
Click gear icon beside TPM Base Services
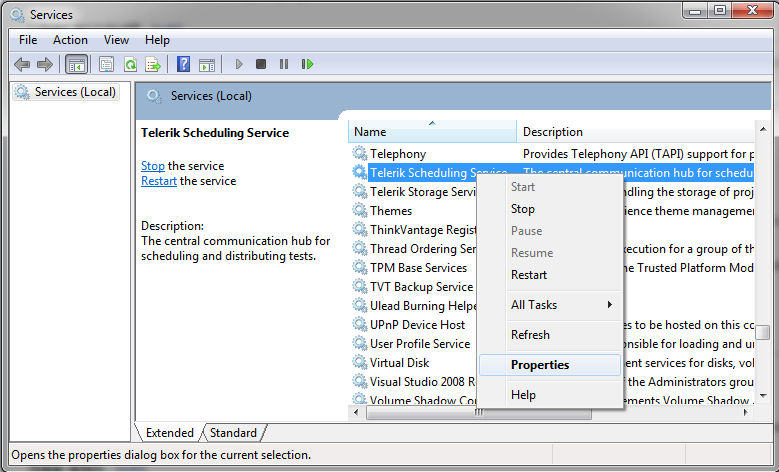(359, 267)
